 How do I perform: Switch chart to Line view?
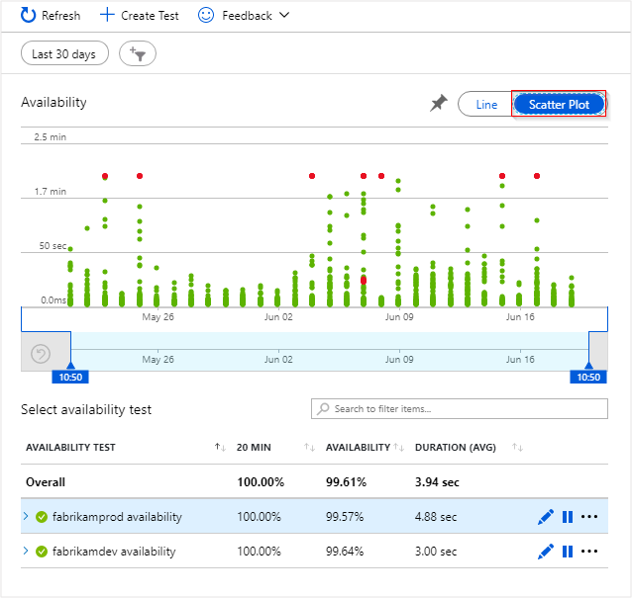(x=486, y=104)
